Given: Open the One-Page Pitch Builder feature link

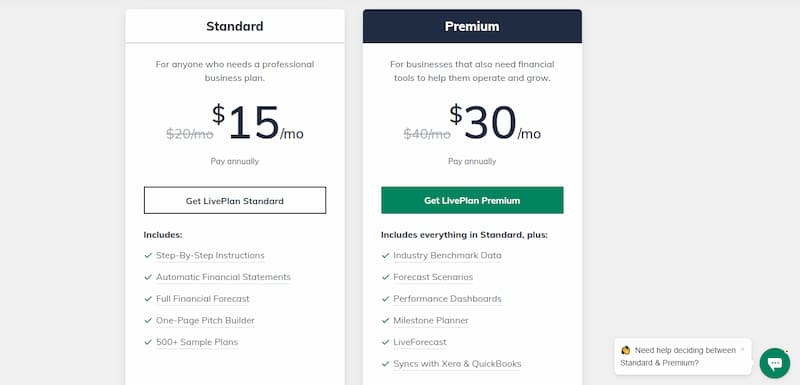Looking at the screenshot, I should tap(205, 320).
